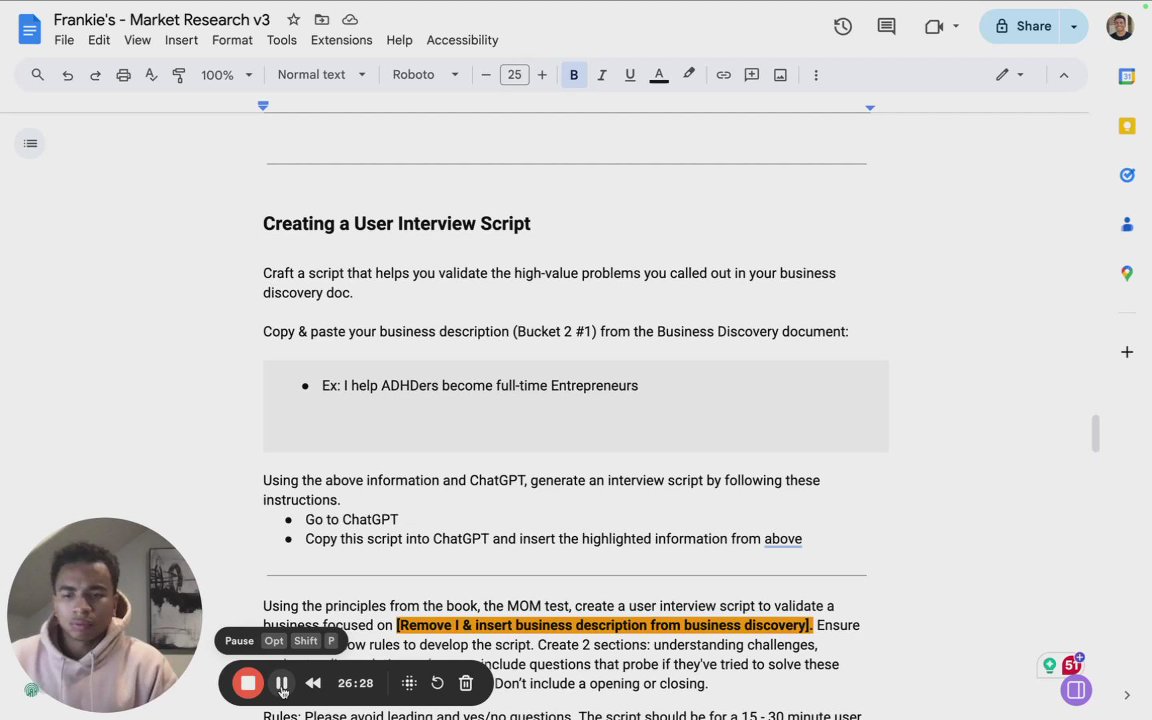Get add-ons with the plus icon
This screenshot has width=1152, height=720.
coord(1127,352)
